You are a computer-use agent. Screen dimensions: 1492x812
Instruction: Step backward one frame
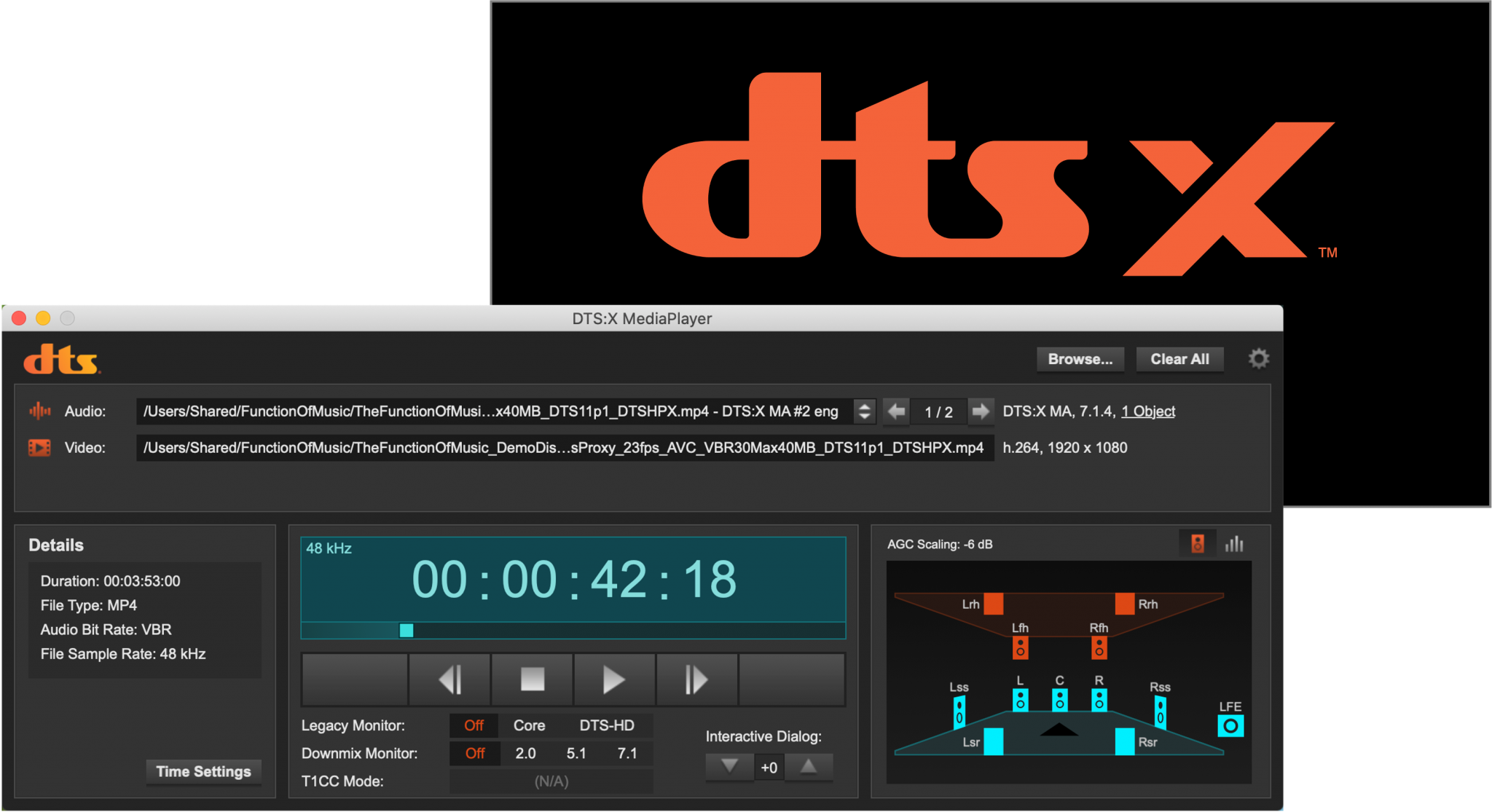click(x=449, y=679)
